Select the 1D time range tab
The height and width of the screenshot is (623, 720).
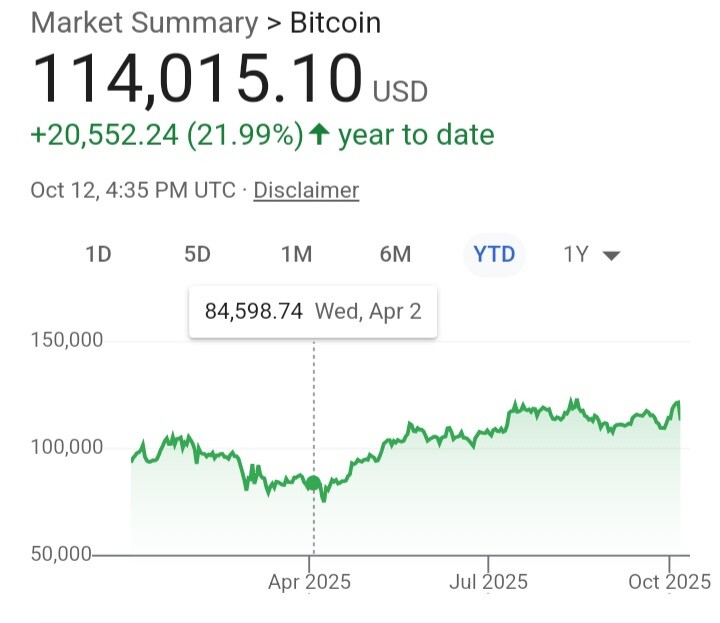click(99, 254)
